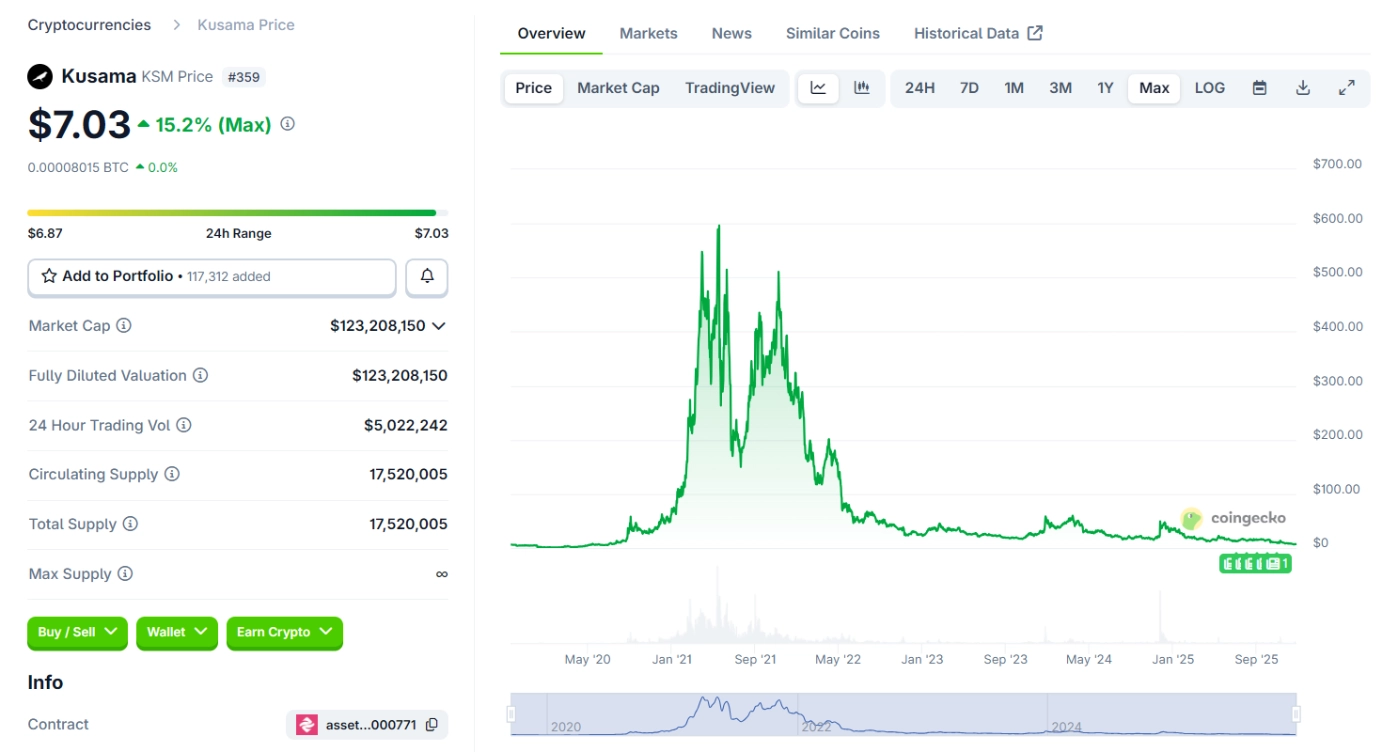
Task: Click Market Cap info icon
Action: pyautogui.click(x=124, y=326)
